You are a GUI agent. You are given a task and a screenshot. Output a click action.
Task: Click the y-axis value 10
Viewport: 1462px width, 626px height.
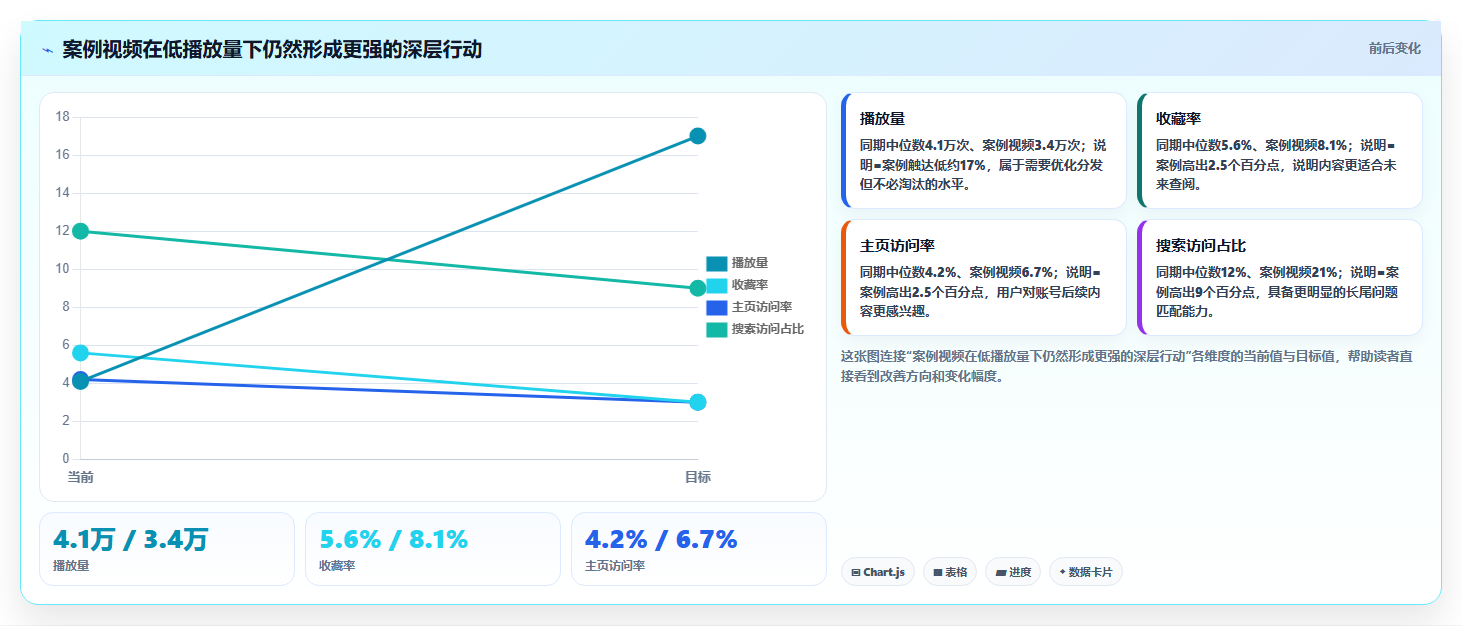(x=62, y=269)
